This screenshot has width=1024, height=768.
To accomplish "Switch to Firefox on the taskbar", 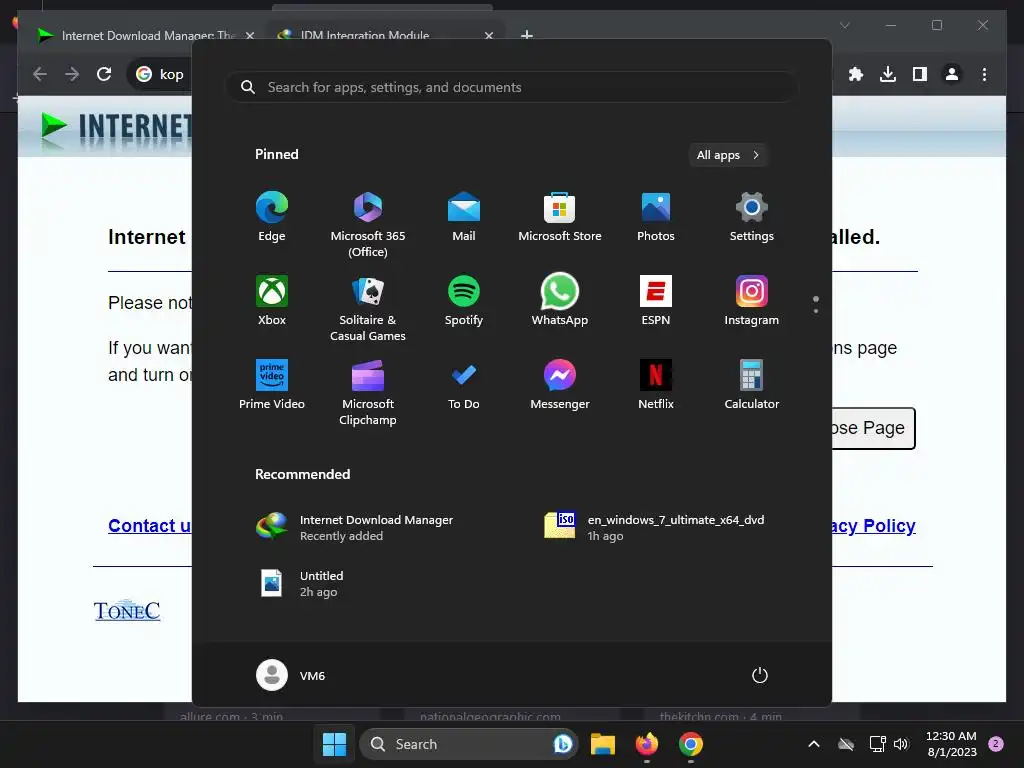I will pyautogui.click(x=647, y=744).
